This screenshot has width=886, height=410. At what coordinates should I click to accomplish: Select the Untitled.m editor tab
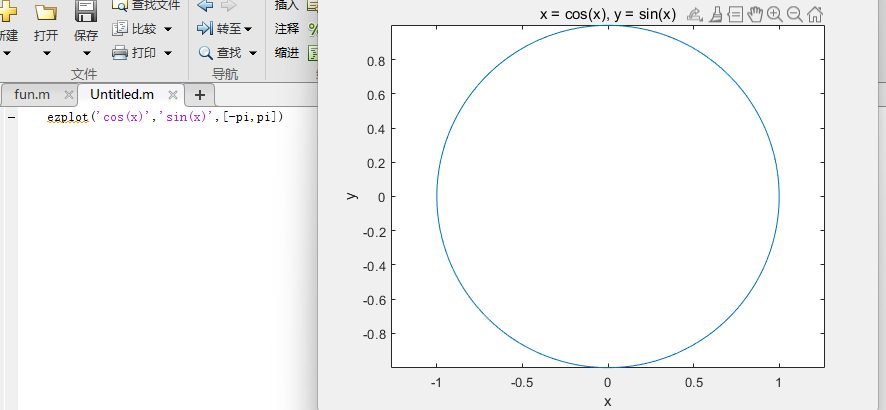122,94
